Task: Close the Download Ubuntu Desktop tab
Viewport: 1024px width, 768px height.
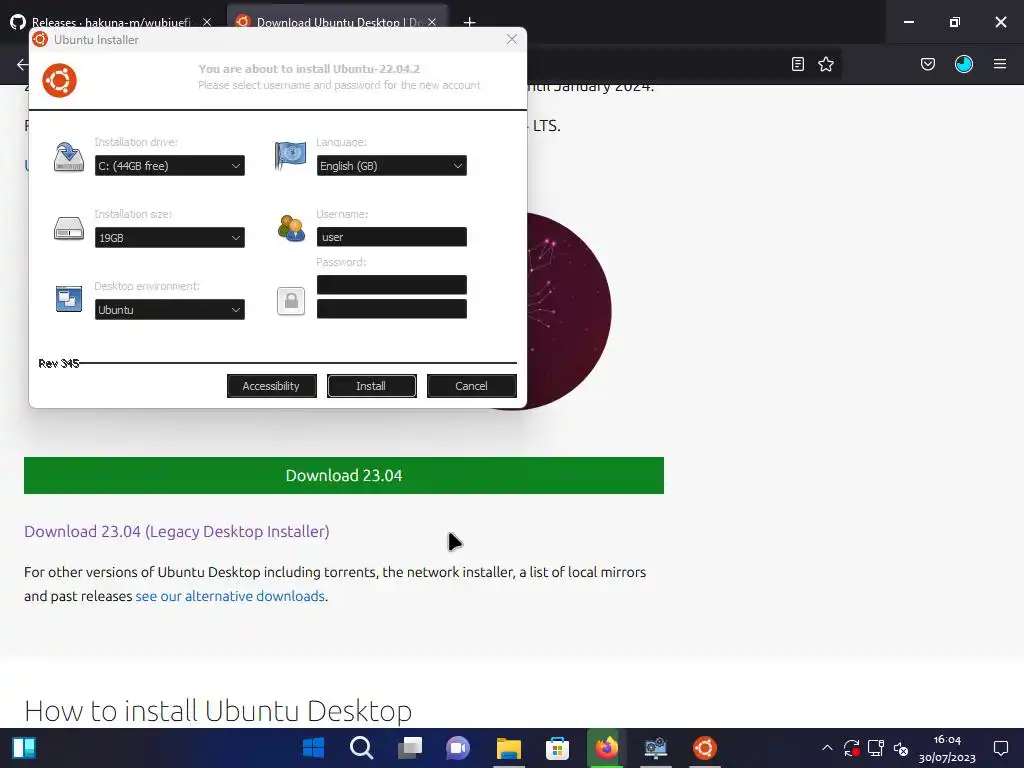Action: click(432, 22)
